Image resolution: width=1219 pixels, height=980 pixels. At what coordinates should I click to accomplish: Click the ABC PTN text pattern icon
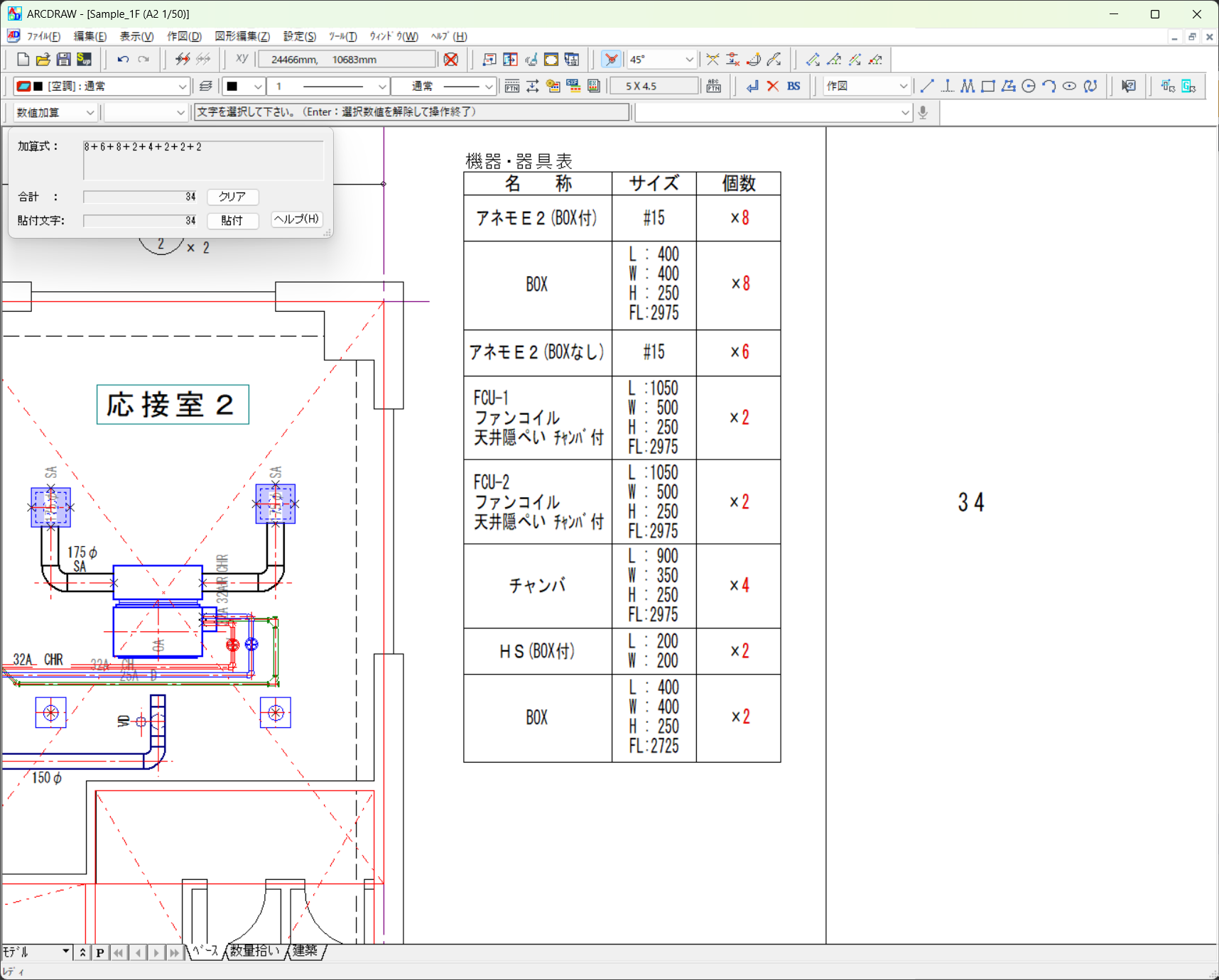(x=714, y=86)
